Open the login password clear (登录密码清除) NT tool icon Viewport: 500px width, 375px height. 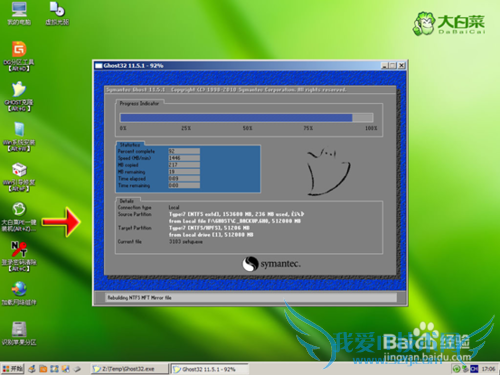coord(19,257)
